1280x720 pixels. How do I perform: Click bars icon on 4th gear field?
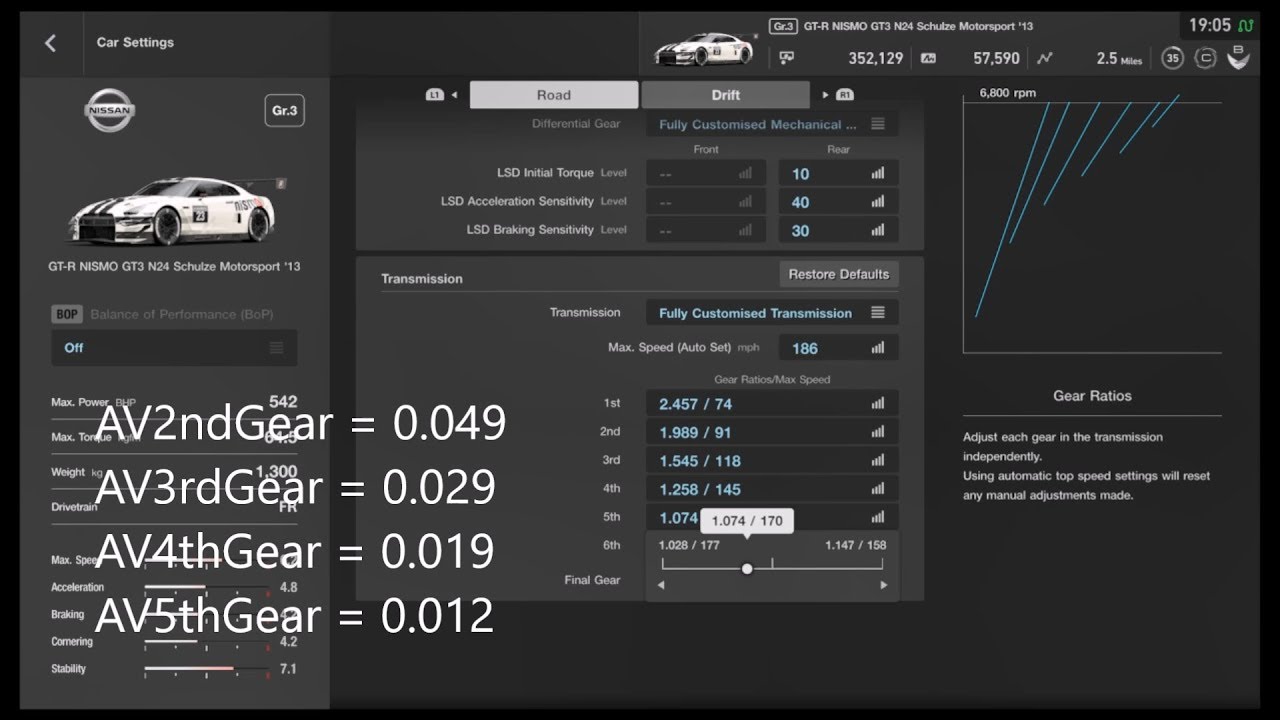[x=878, y=489]
